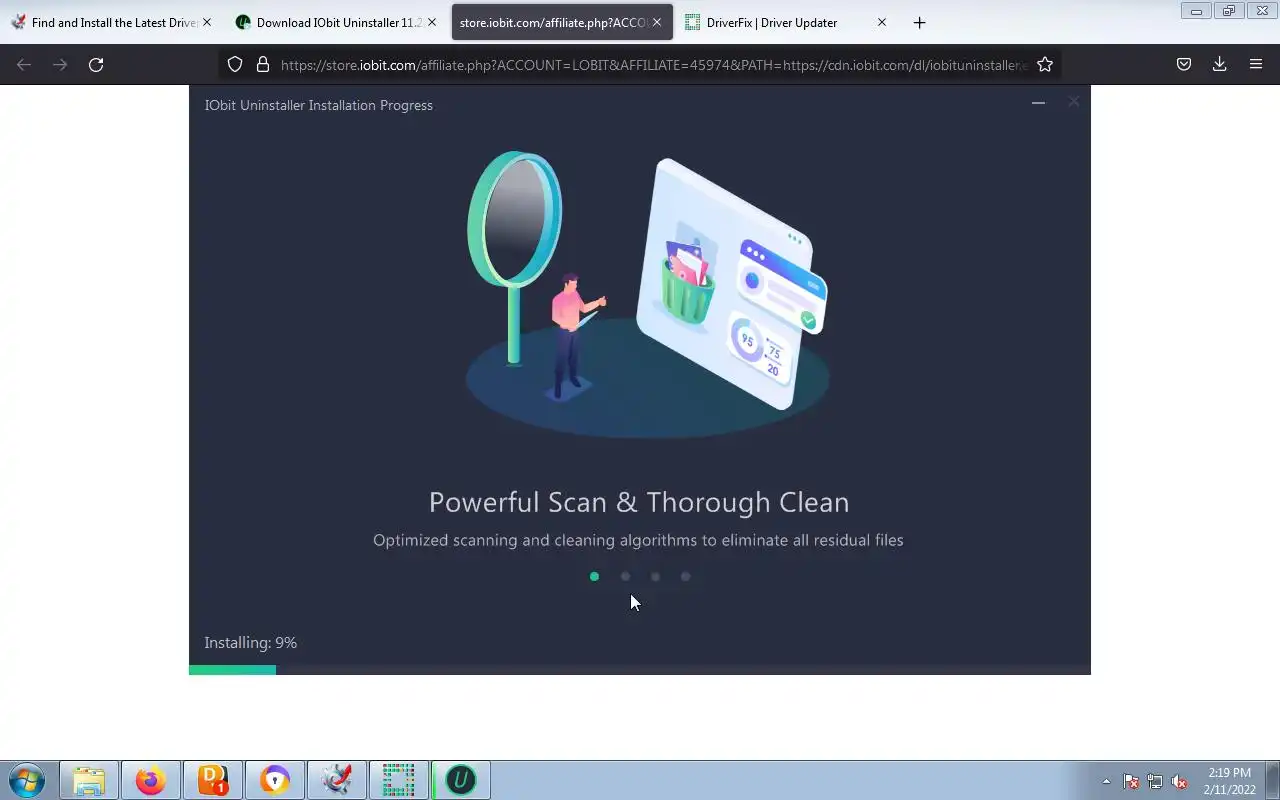Close the Download IObit Uninstaller tab
The image size is (1280, 800).
click(x=432, y=22)
